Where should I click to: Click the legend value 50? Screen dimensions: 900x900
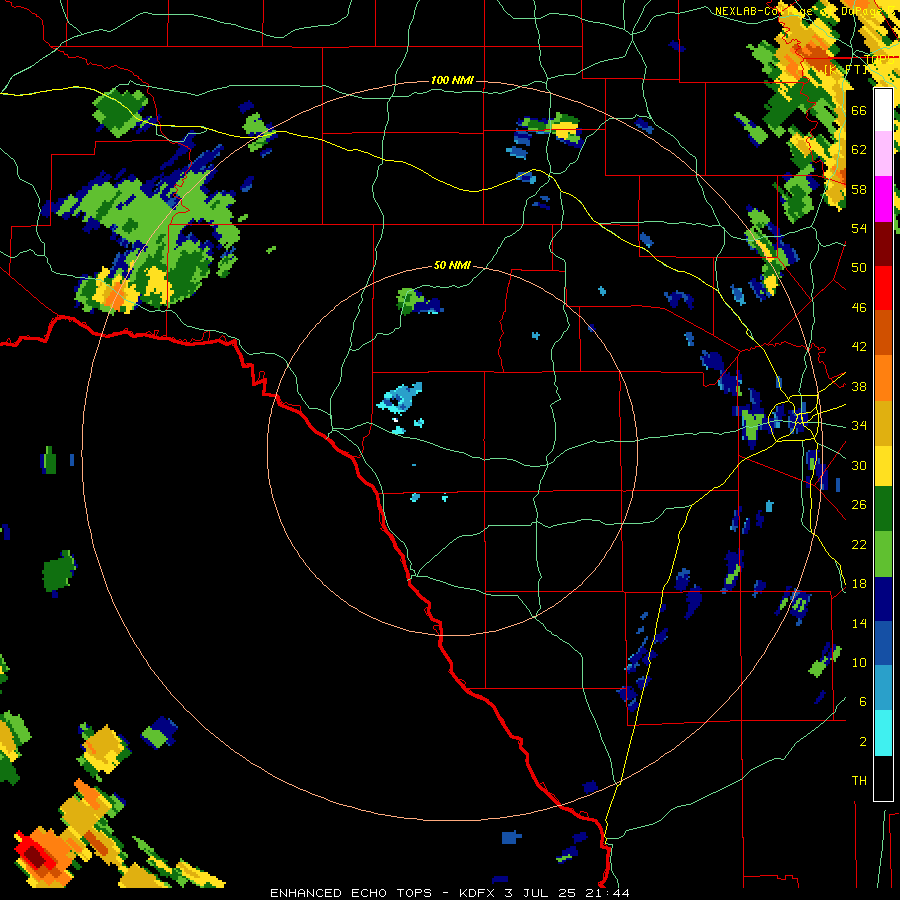coord(859,268)
